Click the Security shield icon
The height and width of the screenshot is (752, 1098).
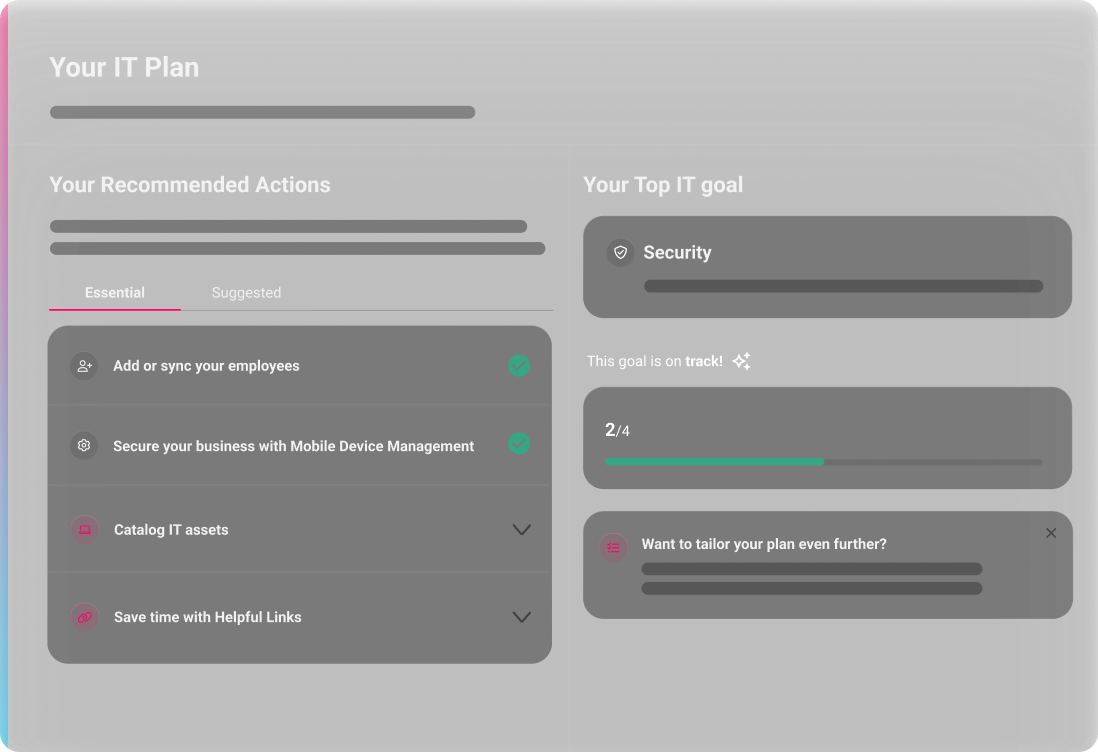coord(620,252)
